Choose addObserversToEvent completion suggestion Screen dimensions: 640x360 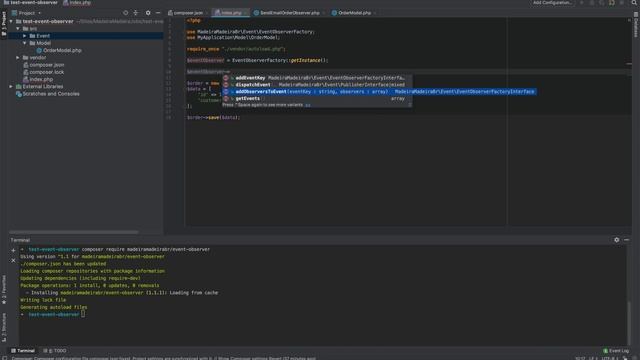[380, 92]
